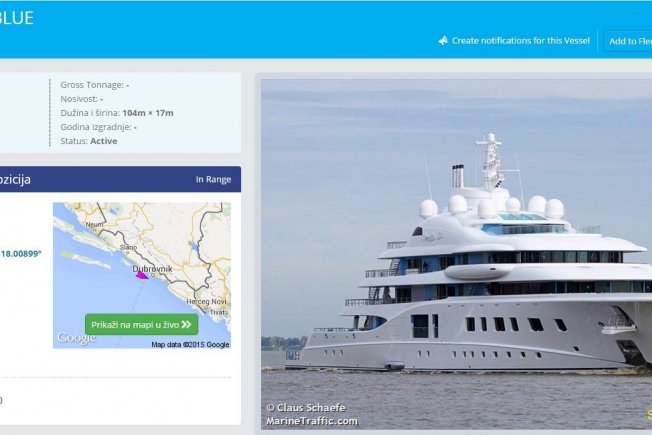Click the longitude coordinate 18.00899°
652x435 pixels.
tap(21, 254)
